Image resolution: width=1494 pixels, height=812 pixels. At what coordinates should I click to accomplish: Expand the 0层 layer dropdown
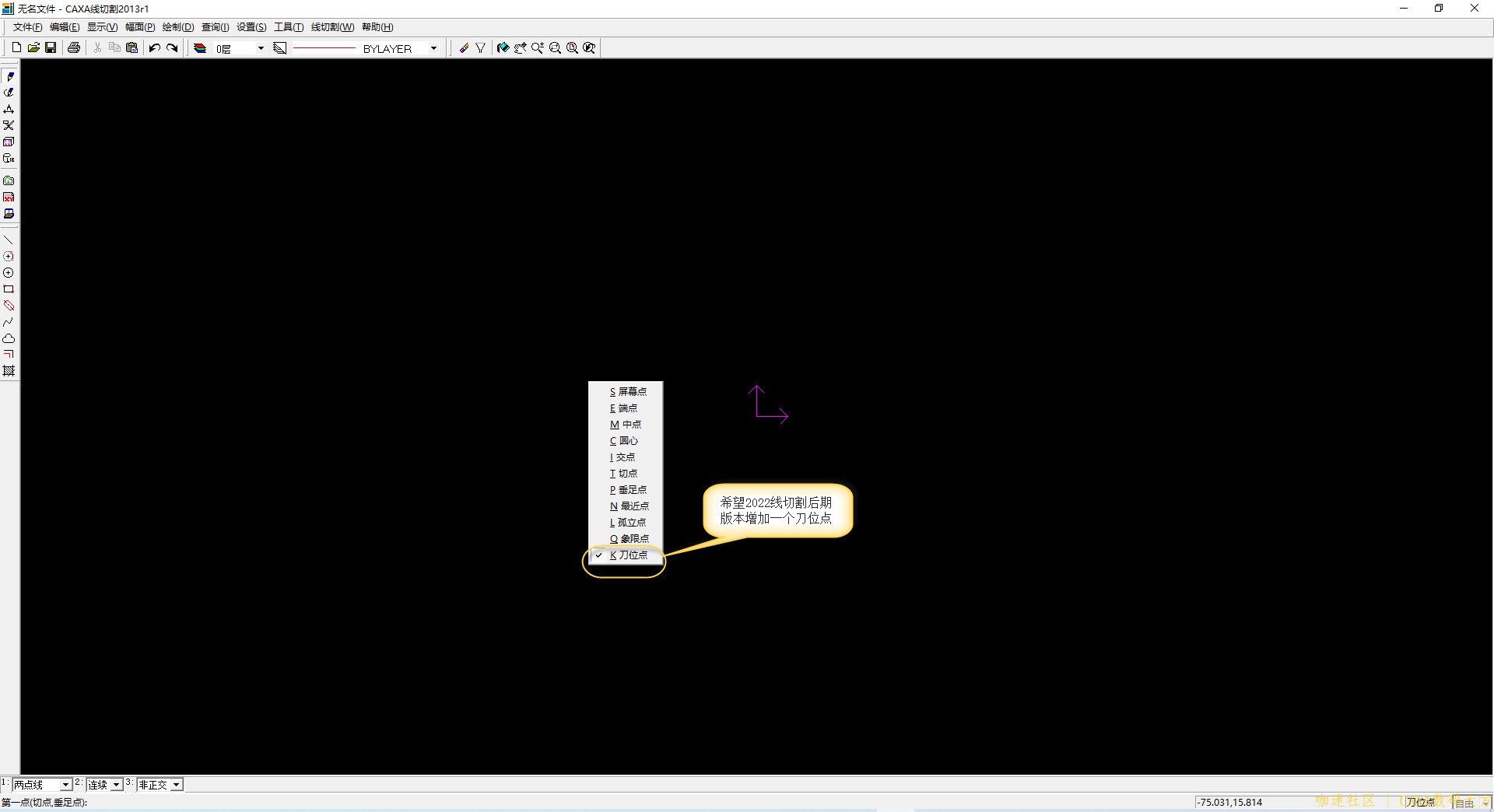(x=260, y=48)
